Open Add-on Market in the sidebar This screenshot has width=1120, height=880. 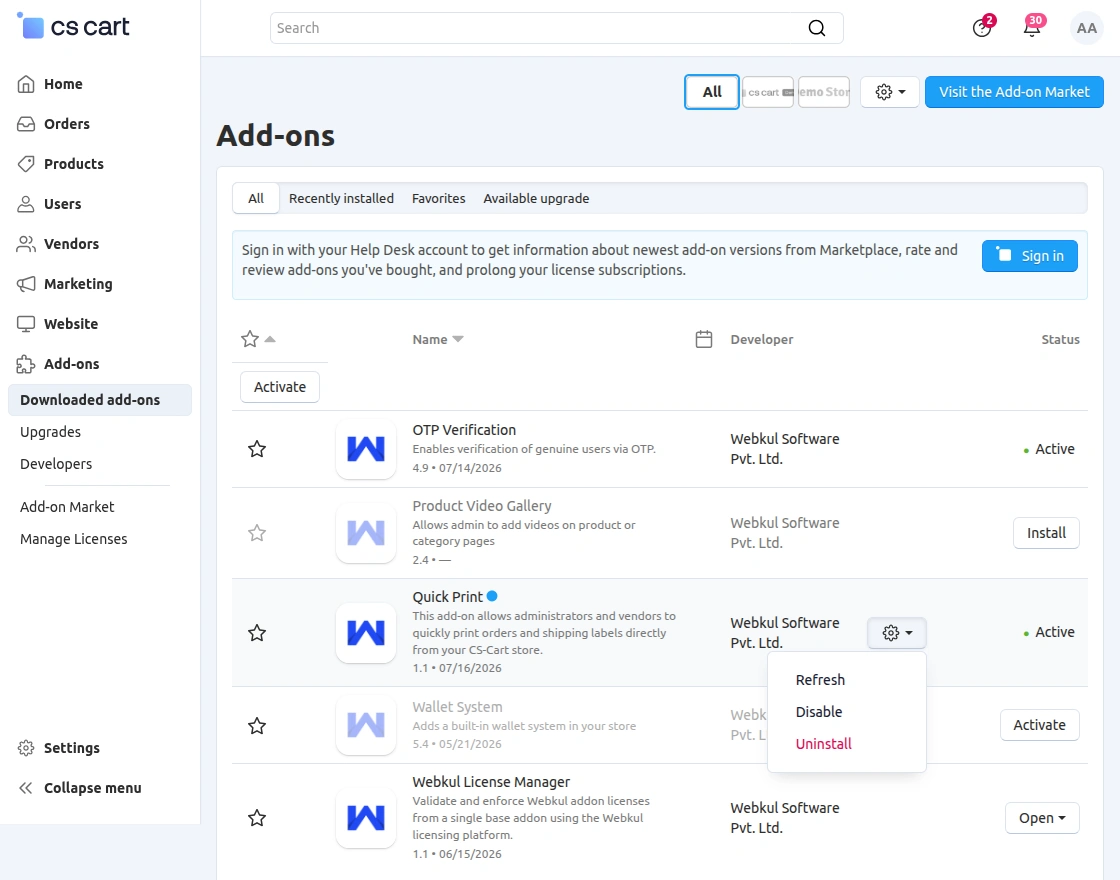click(67, 507)
